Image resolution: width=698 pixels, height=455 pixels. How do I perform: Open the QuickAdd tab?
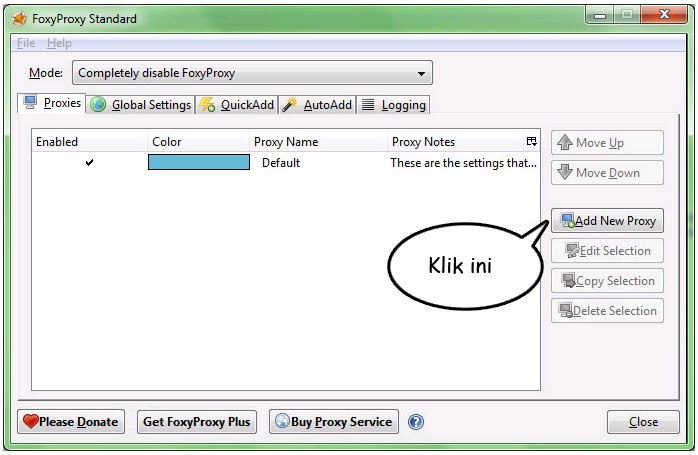(x=236, y=105)
